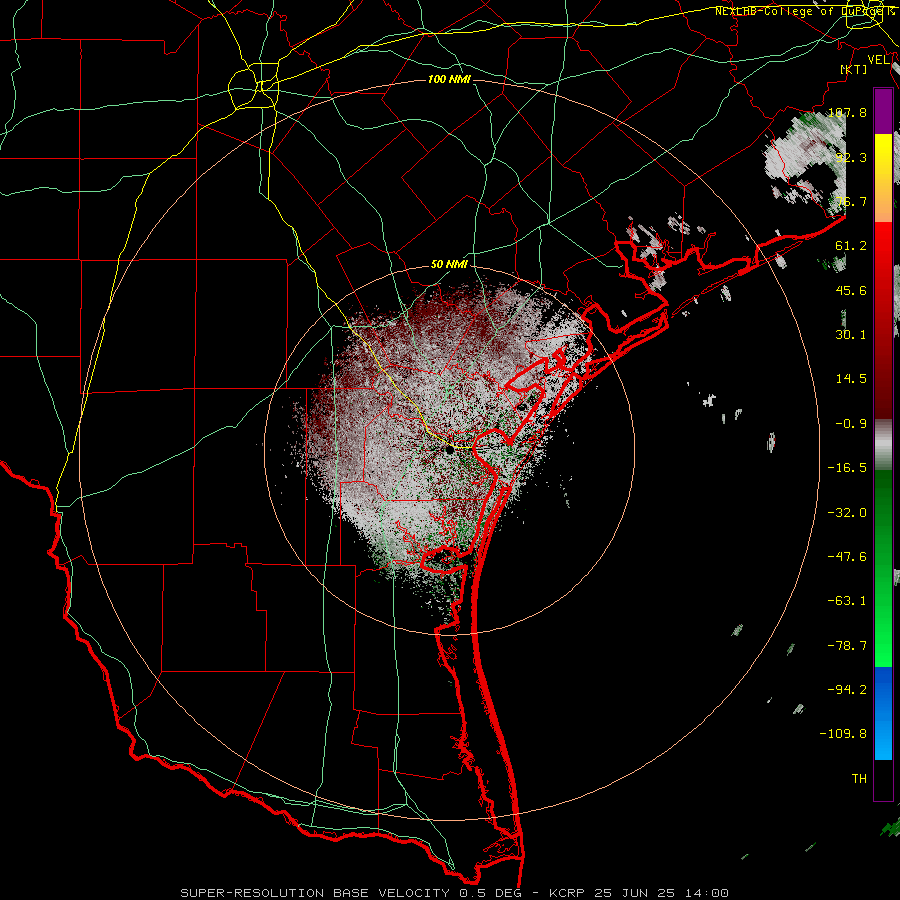
Task: Click the -63.1 value on velocity scale
Action: click(847, 601)
